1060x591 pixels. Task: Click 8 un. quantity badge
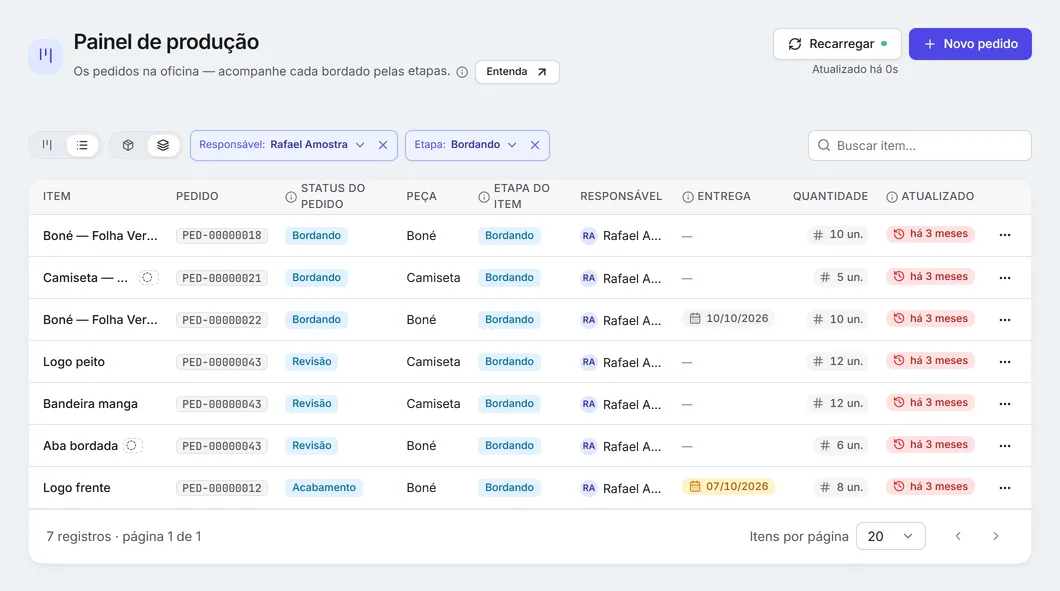[x=842, y=487]
